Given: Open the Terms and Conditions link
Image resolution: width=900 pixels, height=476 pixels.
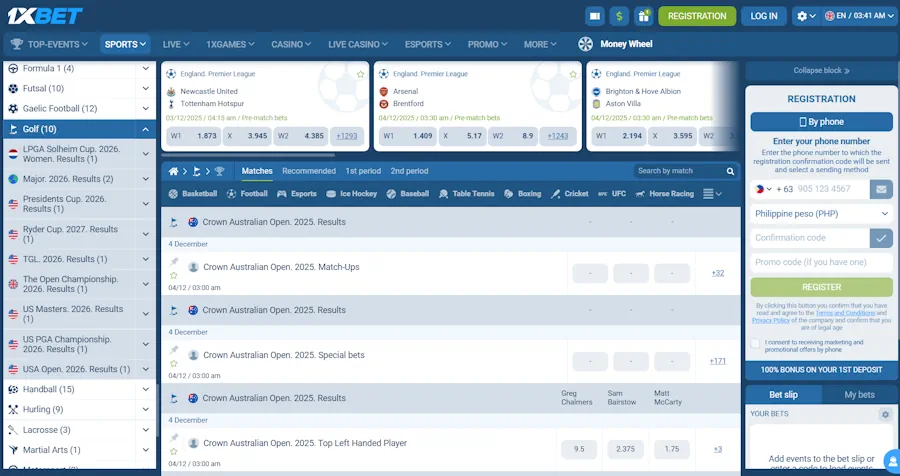Looking at the screenshot, I should (x=845, y=313).
